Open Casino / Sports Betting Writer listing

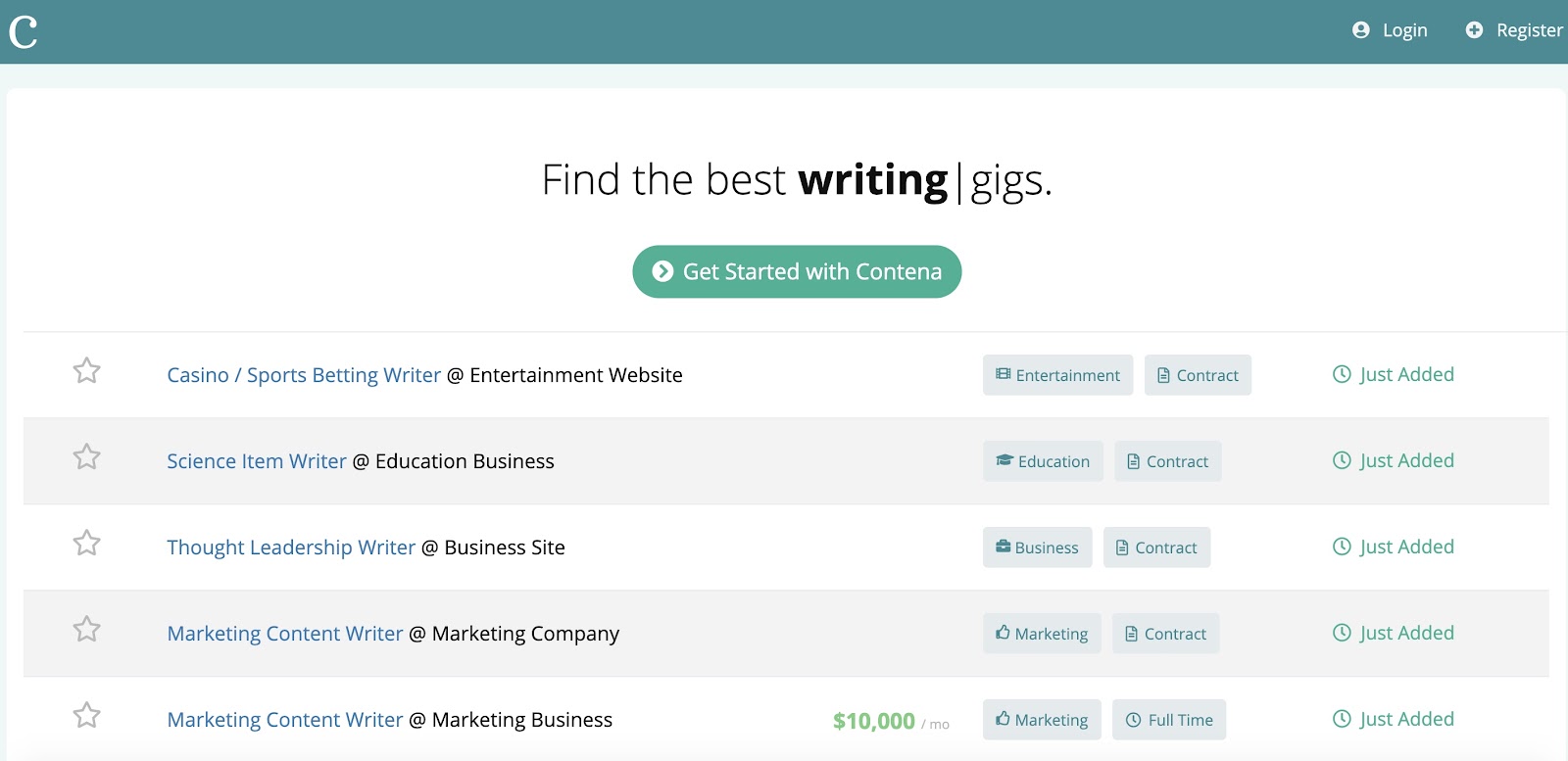304,375
